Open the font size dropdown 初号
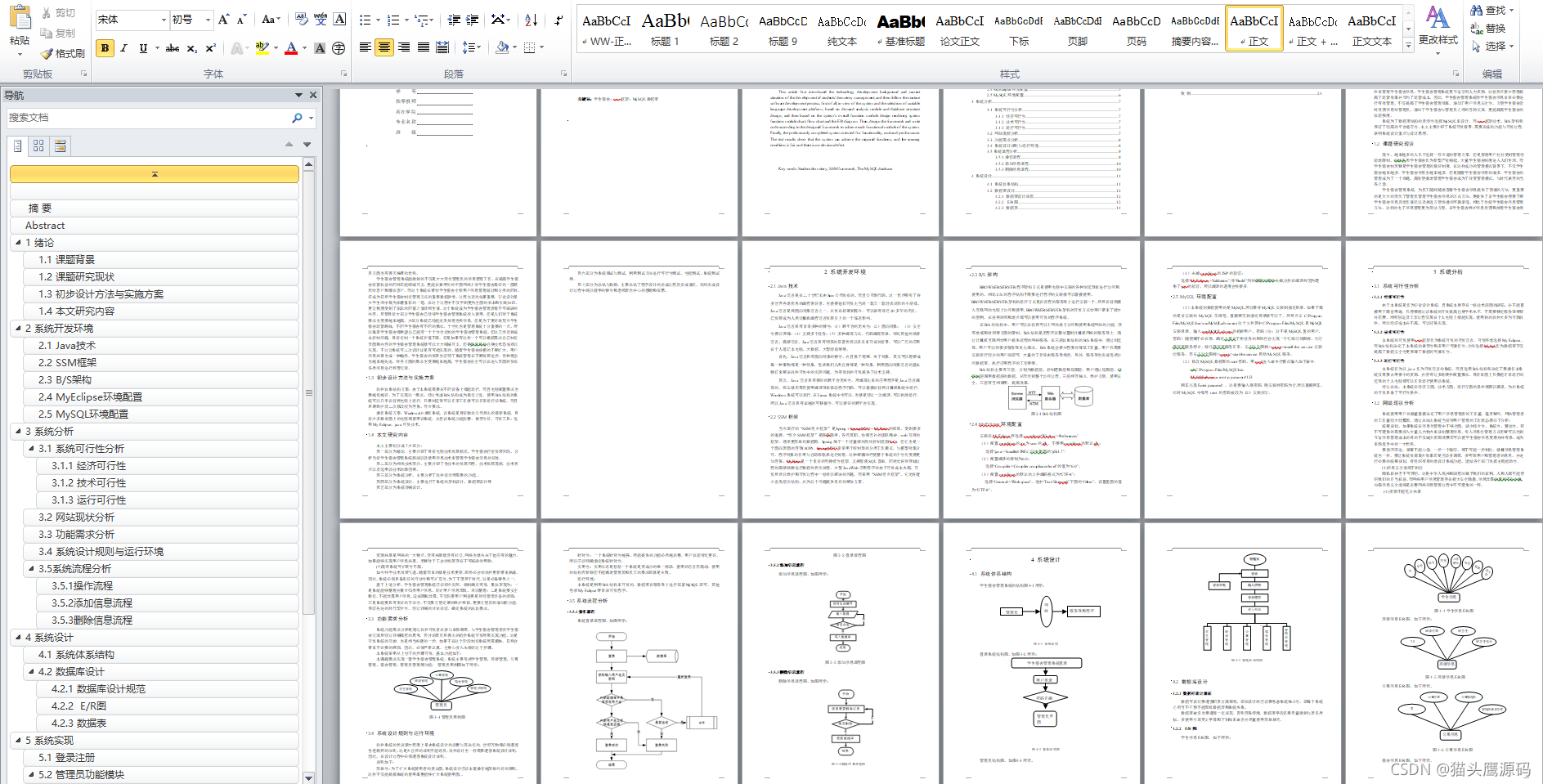1543x784 pixels. pos(192,19)
